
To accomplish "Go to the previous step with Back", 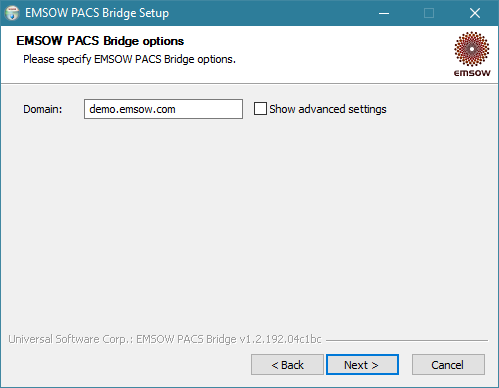I will coord(287,365).
